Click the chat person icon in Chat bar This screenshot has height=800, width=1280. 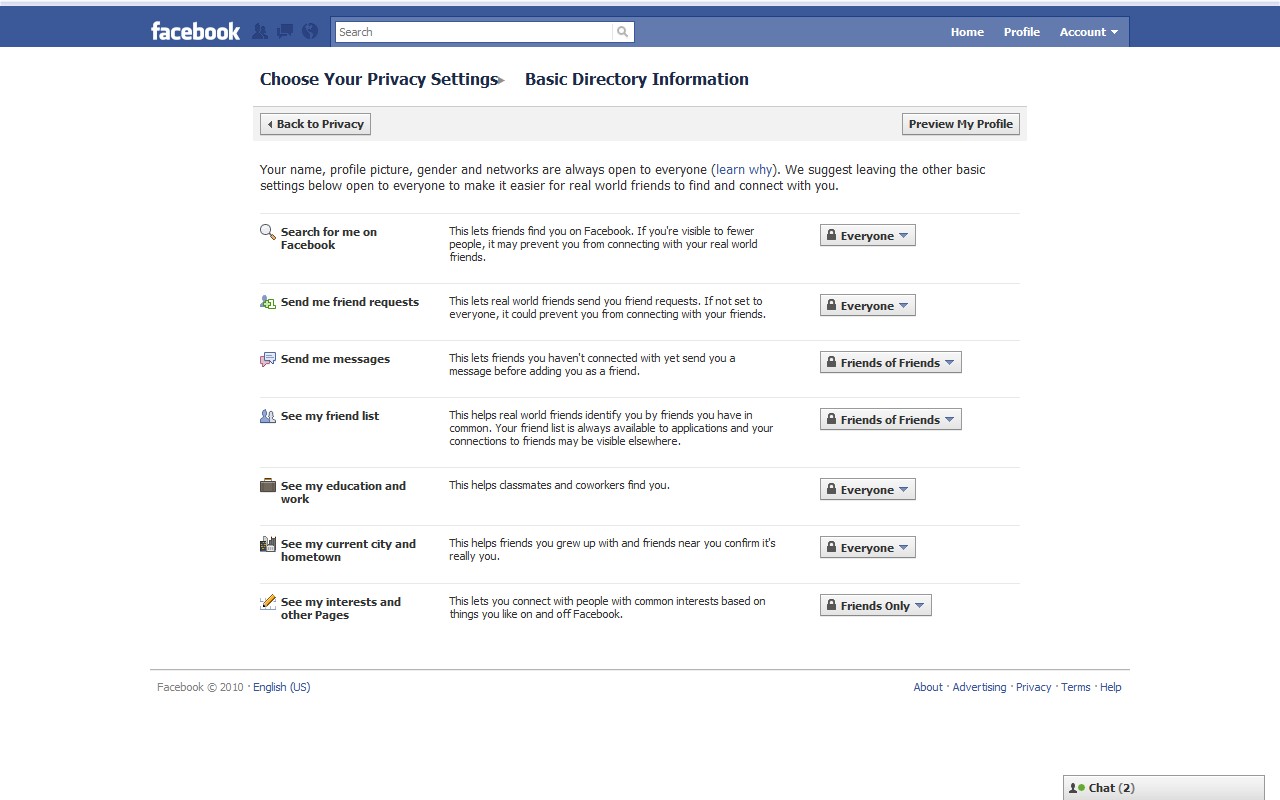1077,788
